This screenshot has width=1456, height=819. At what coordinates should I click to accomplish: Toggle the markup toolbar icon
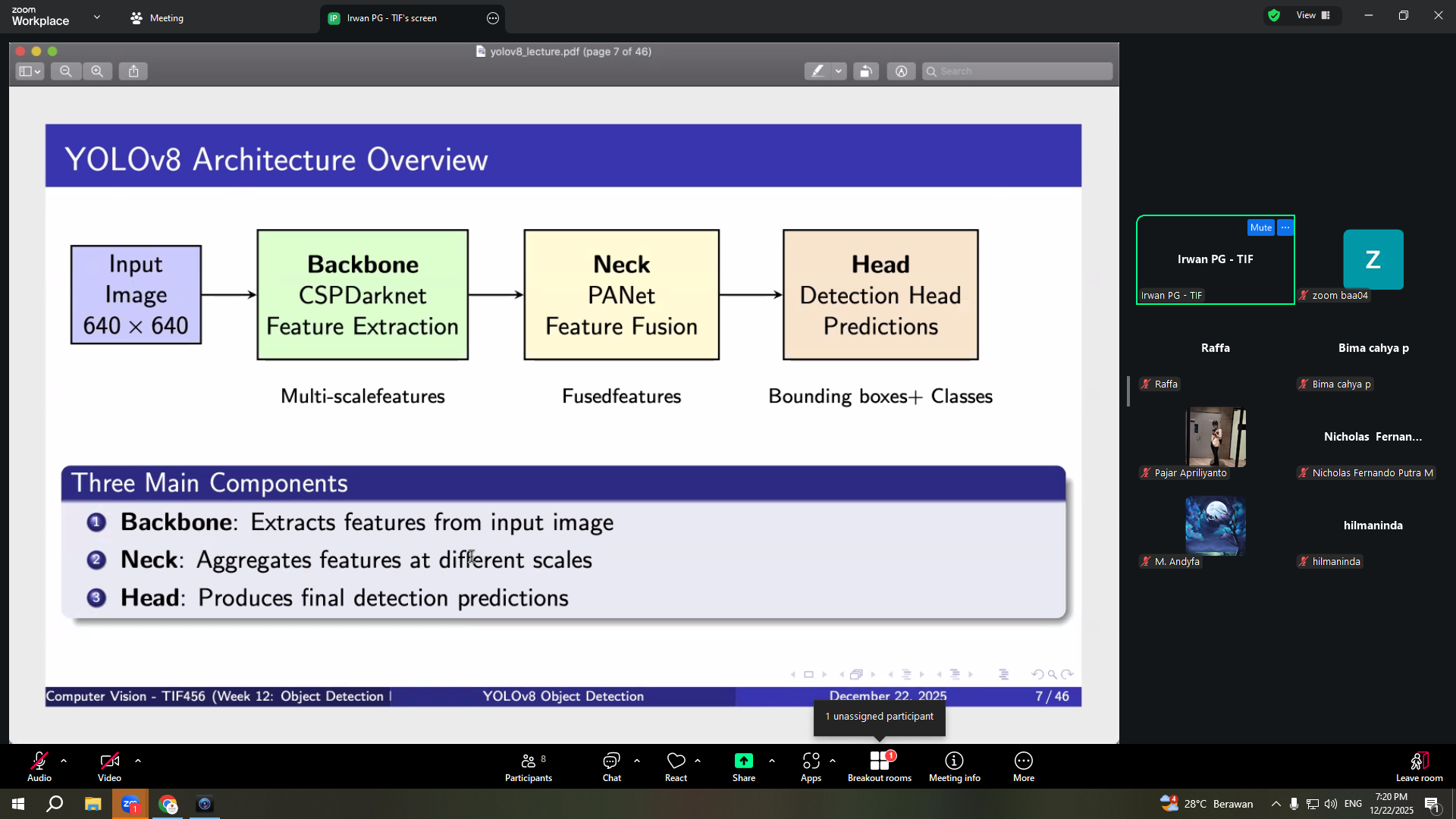[x=901, y=71]
